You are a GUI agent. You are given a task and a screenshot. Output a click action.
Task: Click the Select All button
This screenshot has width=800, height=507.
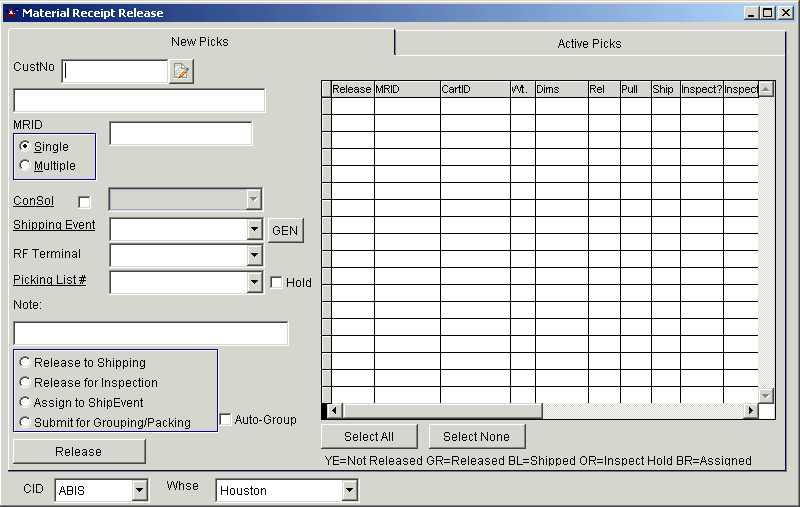click(x=368, y=437)
